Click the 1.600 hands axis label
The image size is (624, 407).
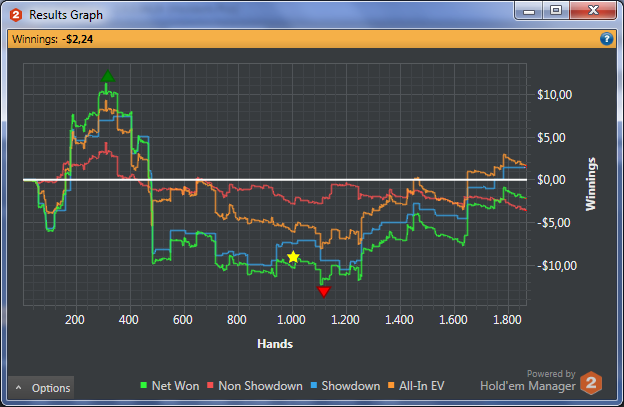point(453,319)
